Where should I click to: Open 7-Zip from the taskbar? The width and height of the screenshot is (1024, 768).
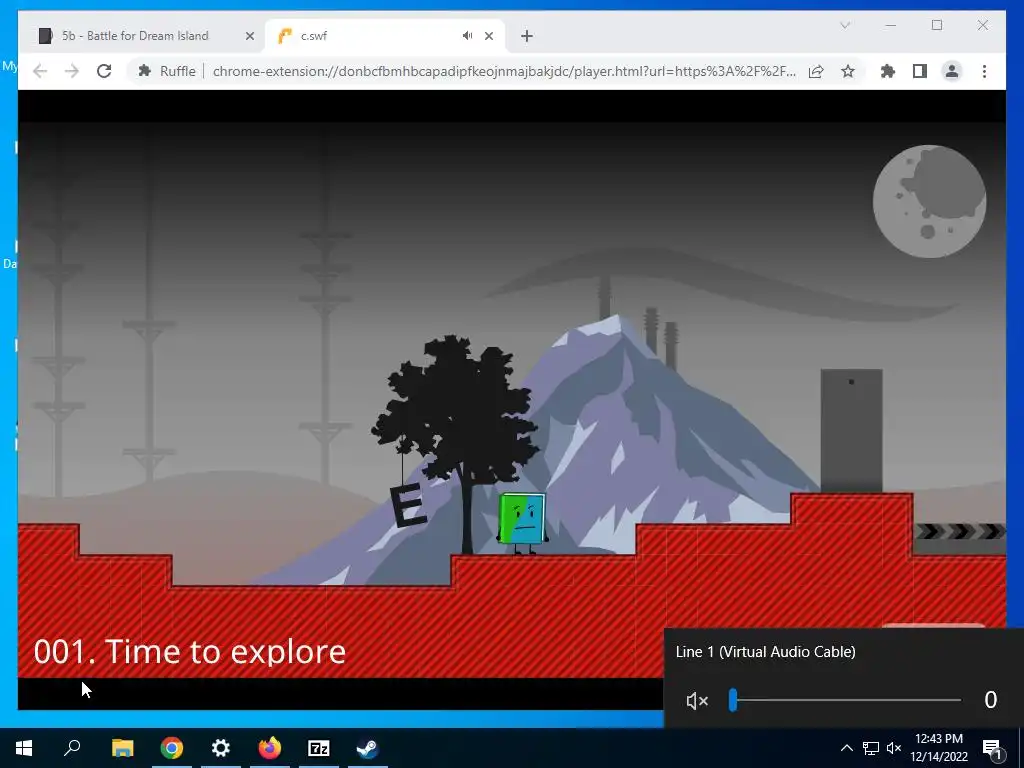[319, 748]
